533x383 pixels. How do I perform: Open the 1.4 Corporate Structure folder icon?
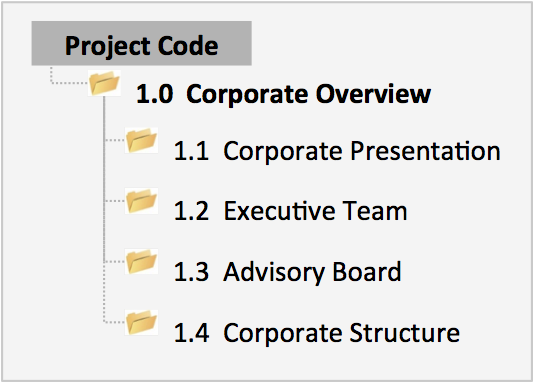(141, 323)
